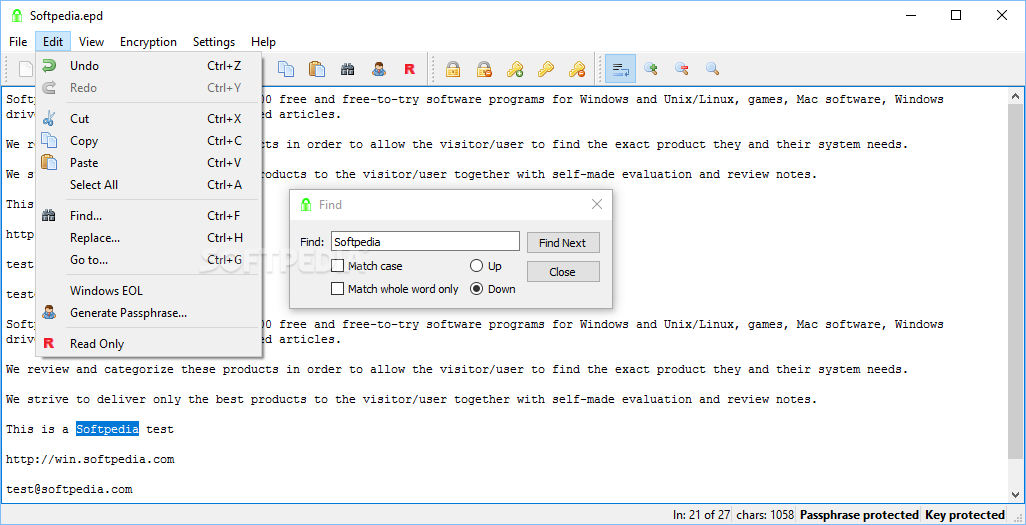The height and width of the screenshot is (525, 1026).
Task: Select the Up search direction radio button
Action: [x=476, y=266]
